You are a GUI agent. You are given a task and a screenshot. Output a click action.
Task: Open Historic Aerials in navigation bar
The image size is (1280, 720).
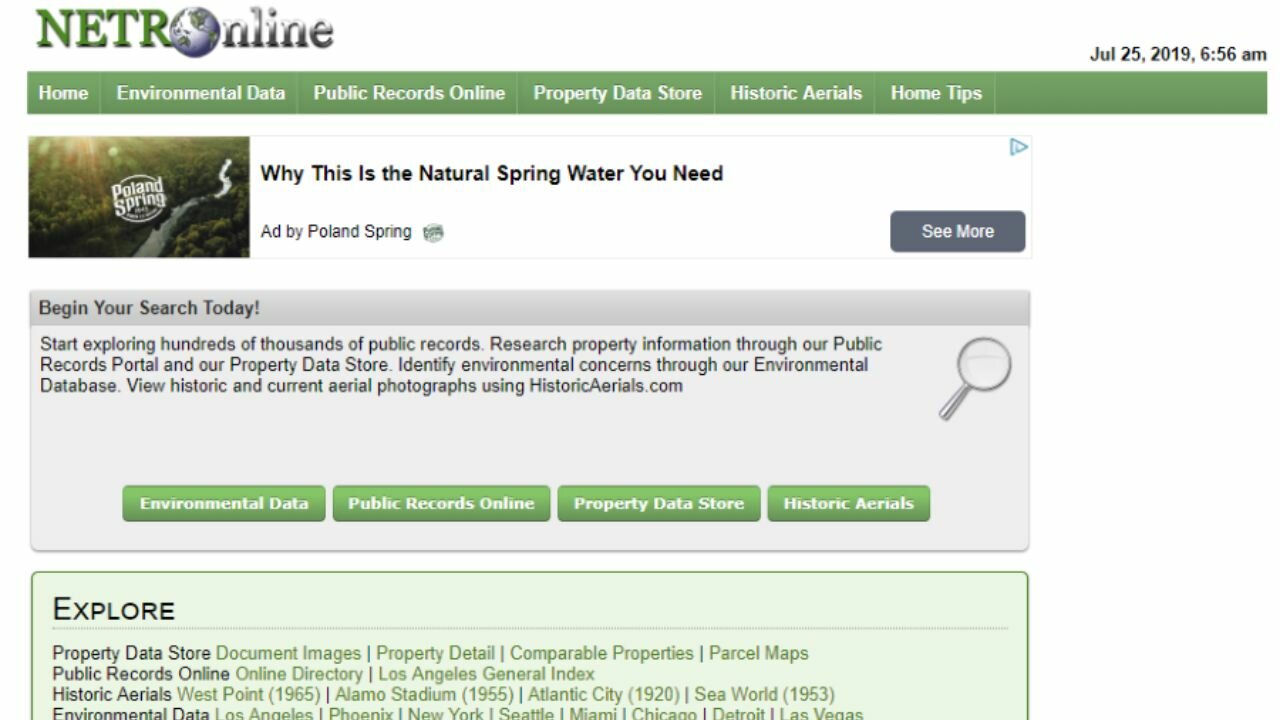[795, 93]
